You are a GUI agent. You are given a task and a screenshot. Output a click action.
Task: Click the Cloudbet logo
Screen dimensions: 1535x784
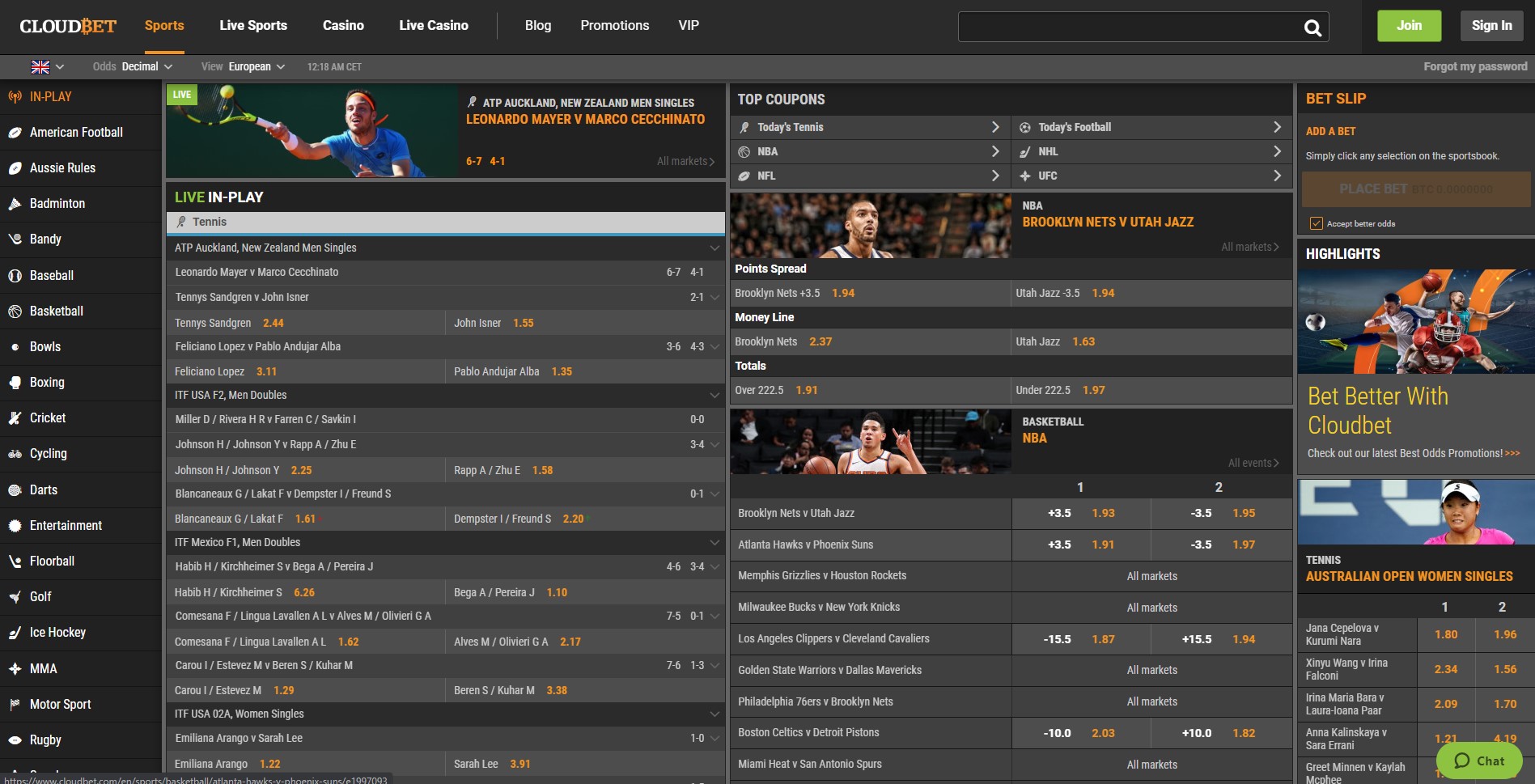tap(68, 27)
